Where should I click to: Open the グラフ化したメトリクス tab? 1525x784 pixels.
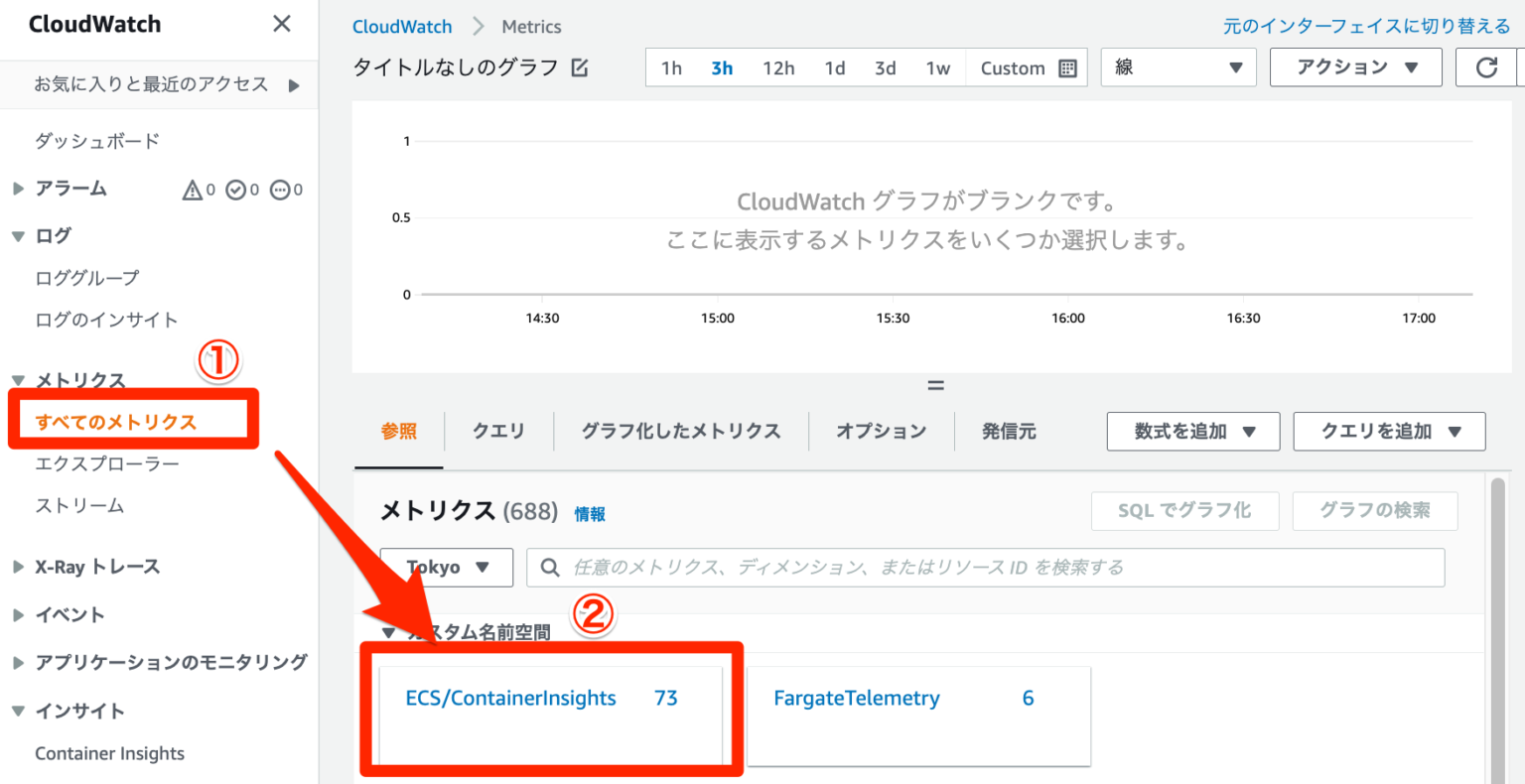point(680,431)
